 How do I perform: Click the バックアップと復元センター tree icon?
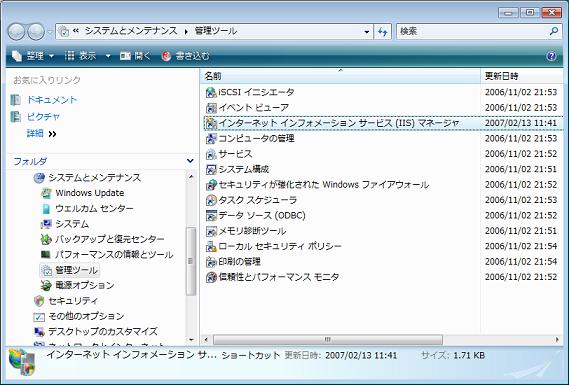(x=46, y=239)
